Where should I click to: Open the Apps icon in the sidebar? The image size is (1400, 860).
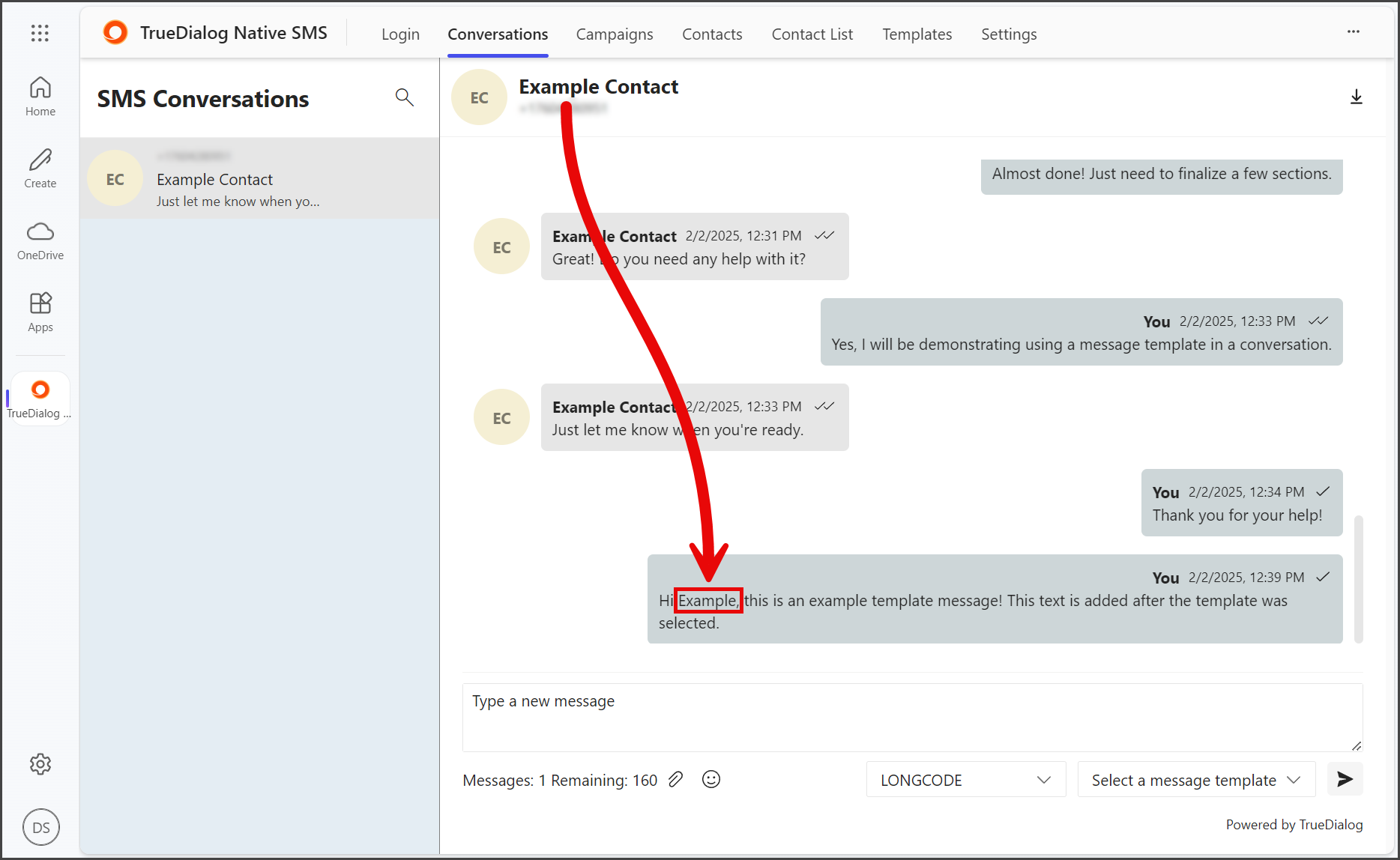40,312
